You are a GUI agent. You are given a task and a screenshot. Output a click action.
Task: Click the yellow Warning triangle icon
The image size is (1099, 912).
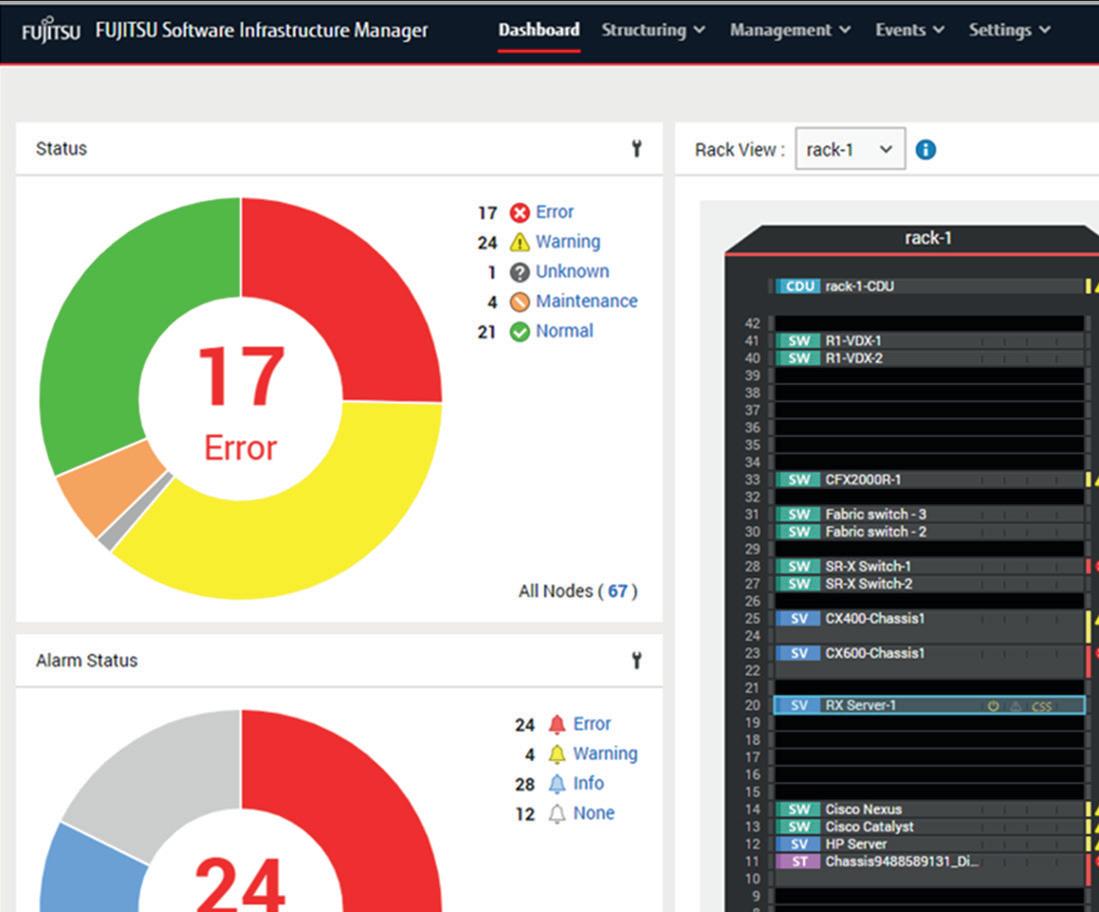pyautogui.click(x=519, y=242)
